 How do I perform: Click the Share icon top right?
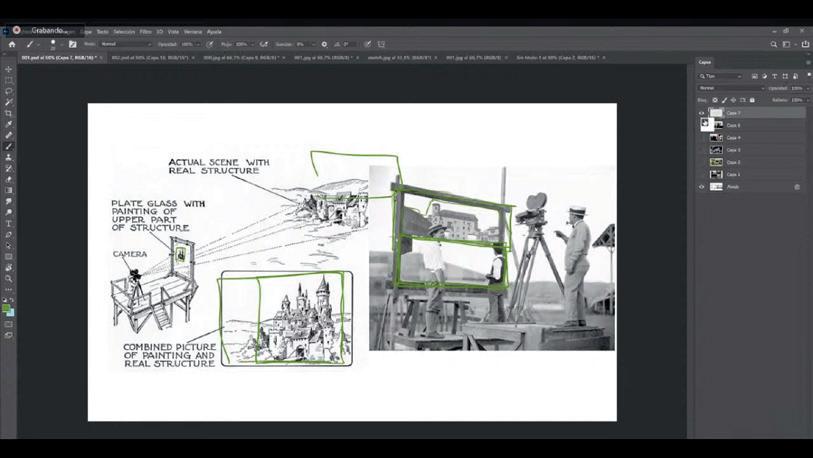(x=805, y=45)
